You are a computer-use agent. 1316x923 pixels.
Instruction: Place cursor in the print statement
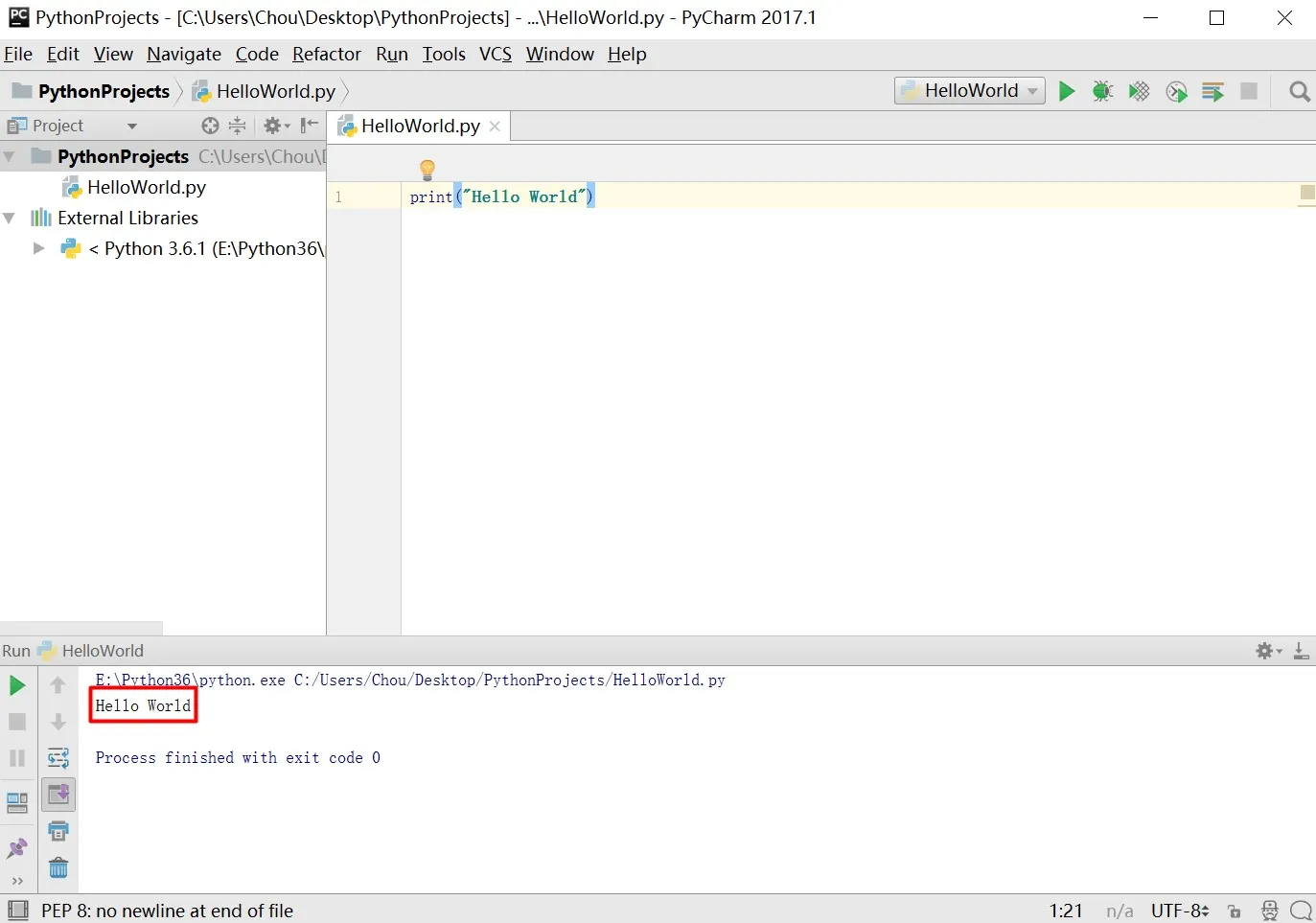coord(501,196)
